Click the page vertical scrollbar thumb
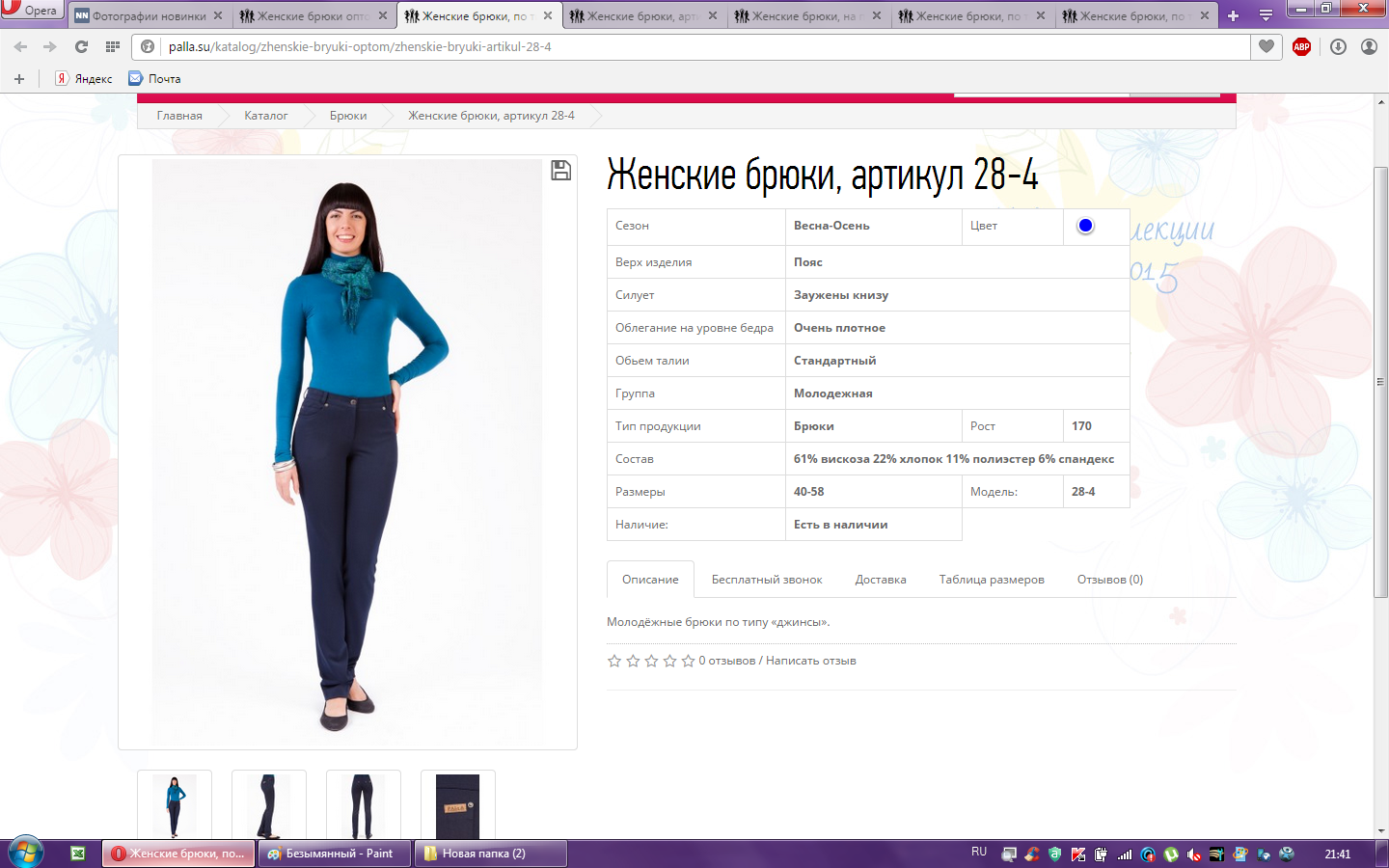The width and height of the screenshot is (1389, 868). pos(1381,383)
